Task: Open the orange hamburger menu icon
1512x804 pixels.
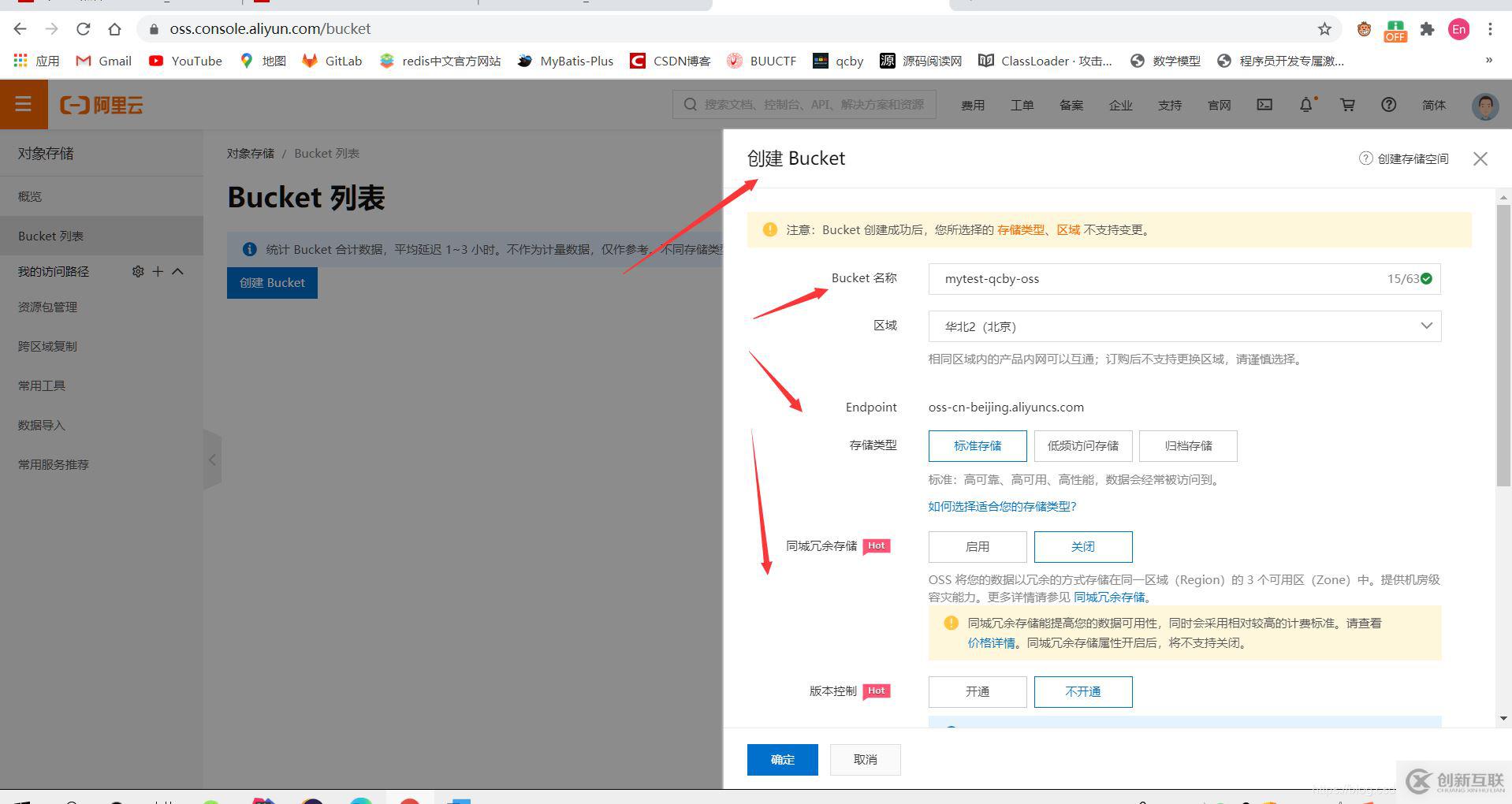Action: [24, 104]
